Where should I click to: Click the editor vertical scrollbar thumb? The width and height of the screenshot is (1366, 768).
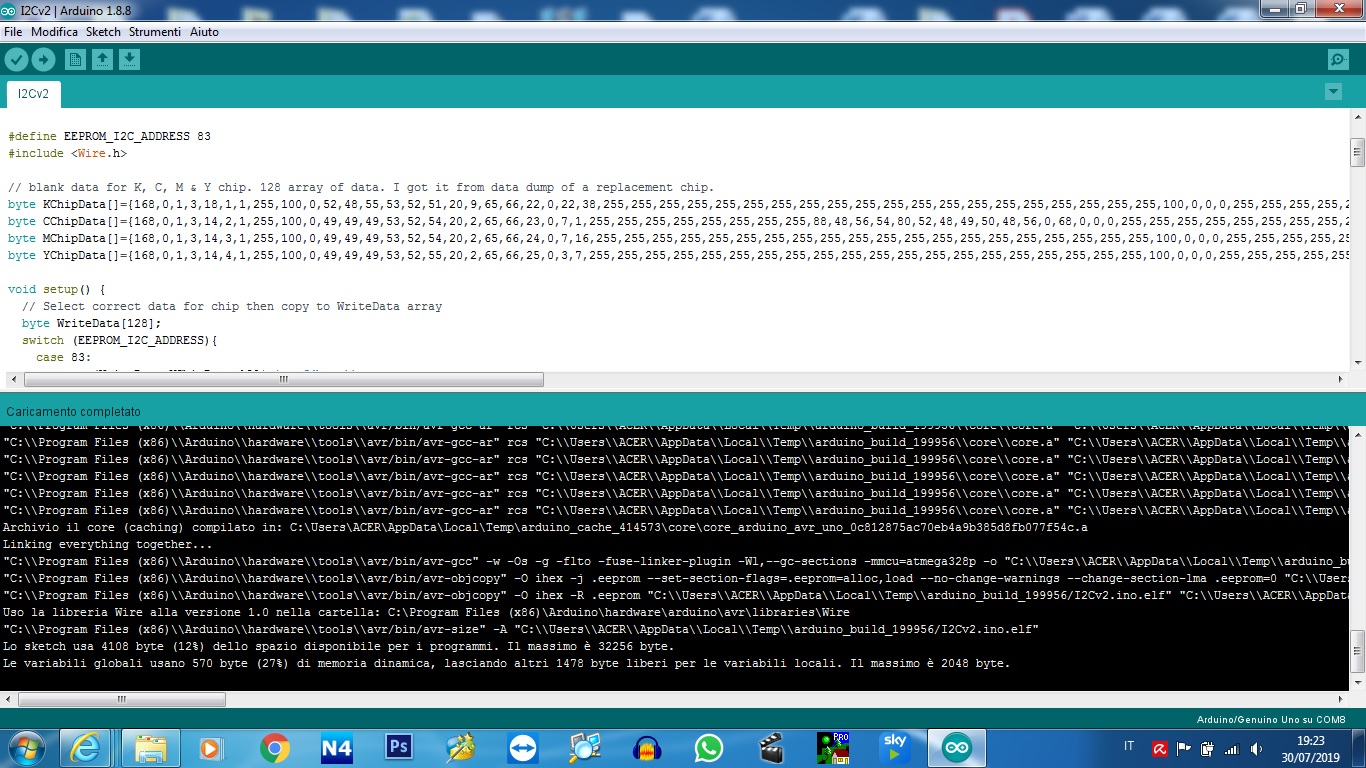click(x=1357, y=152)
